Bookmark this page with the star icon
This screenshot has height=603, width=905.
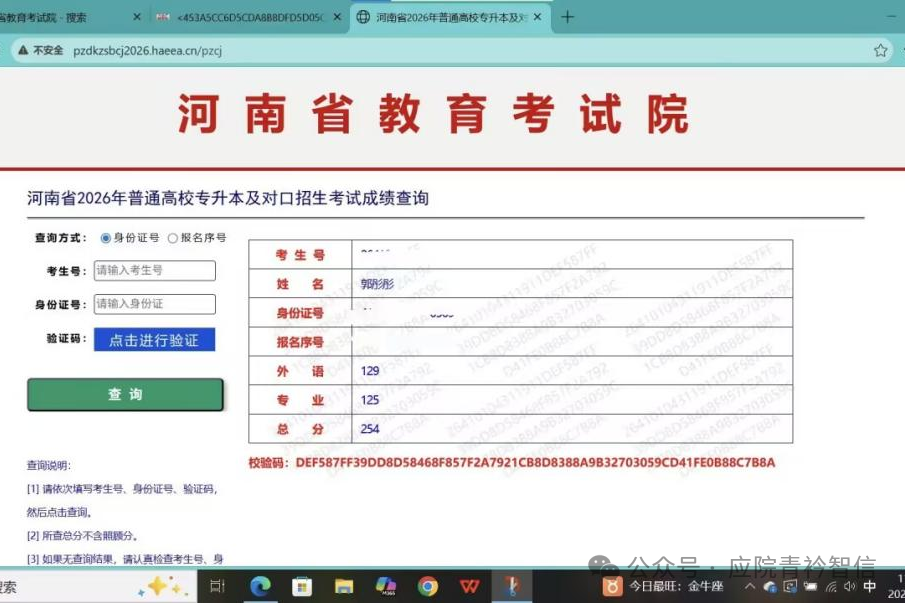click(x=881, y=50)
